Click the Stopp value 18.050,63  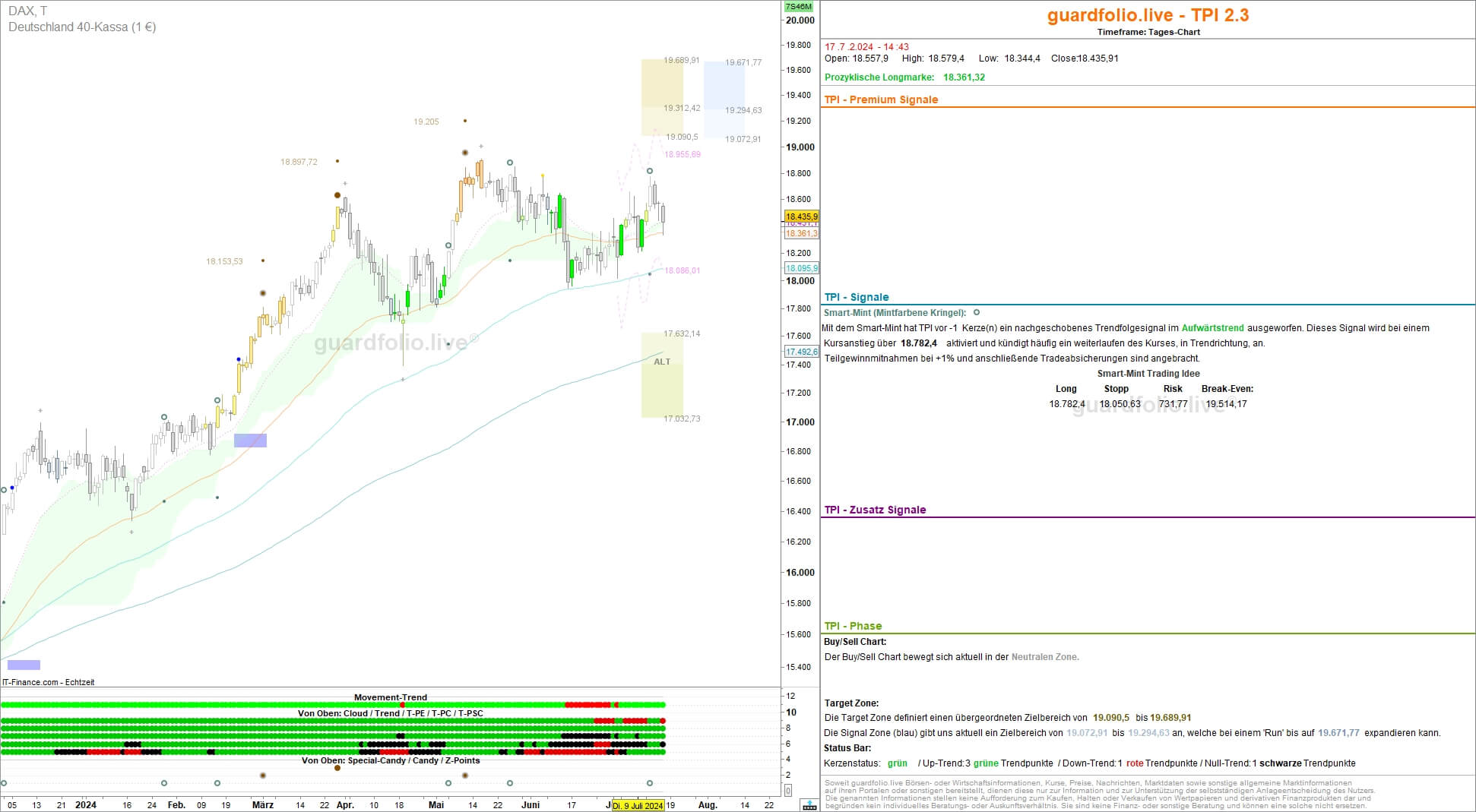click(x=1120, y=404)
